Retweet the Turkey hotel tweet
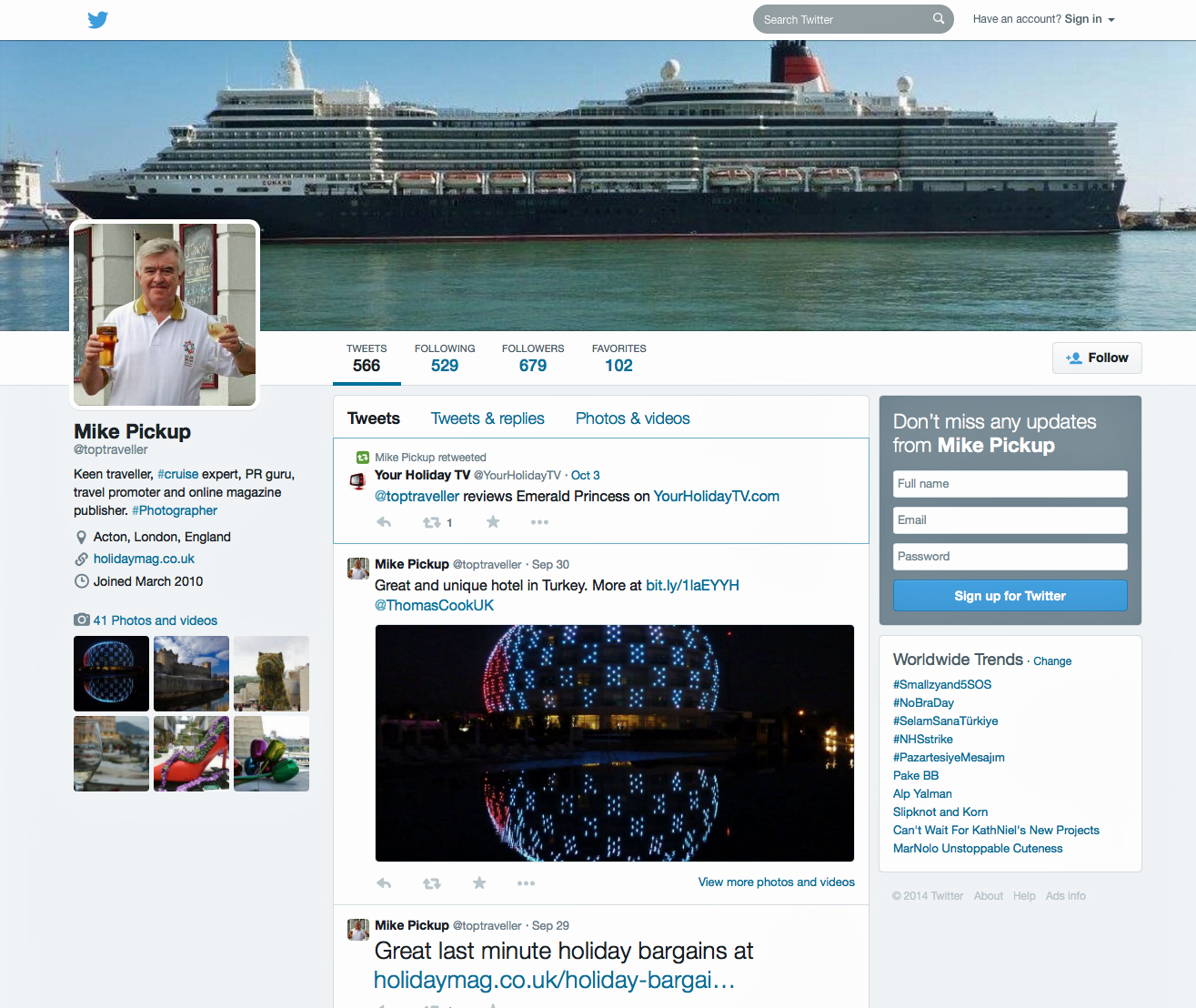The image size is (1196, 1008). [432, 883]
